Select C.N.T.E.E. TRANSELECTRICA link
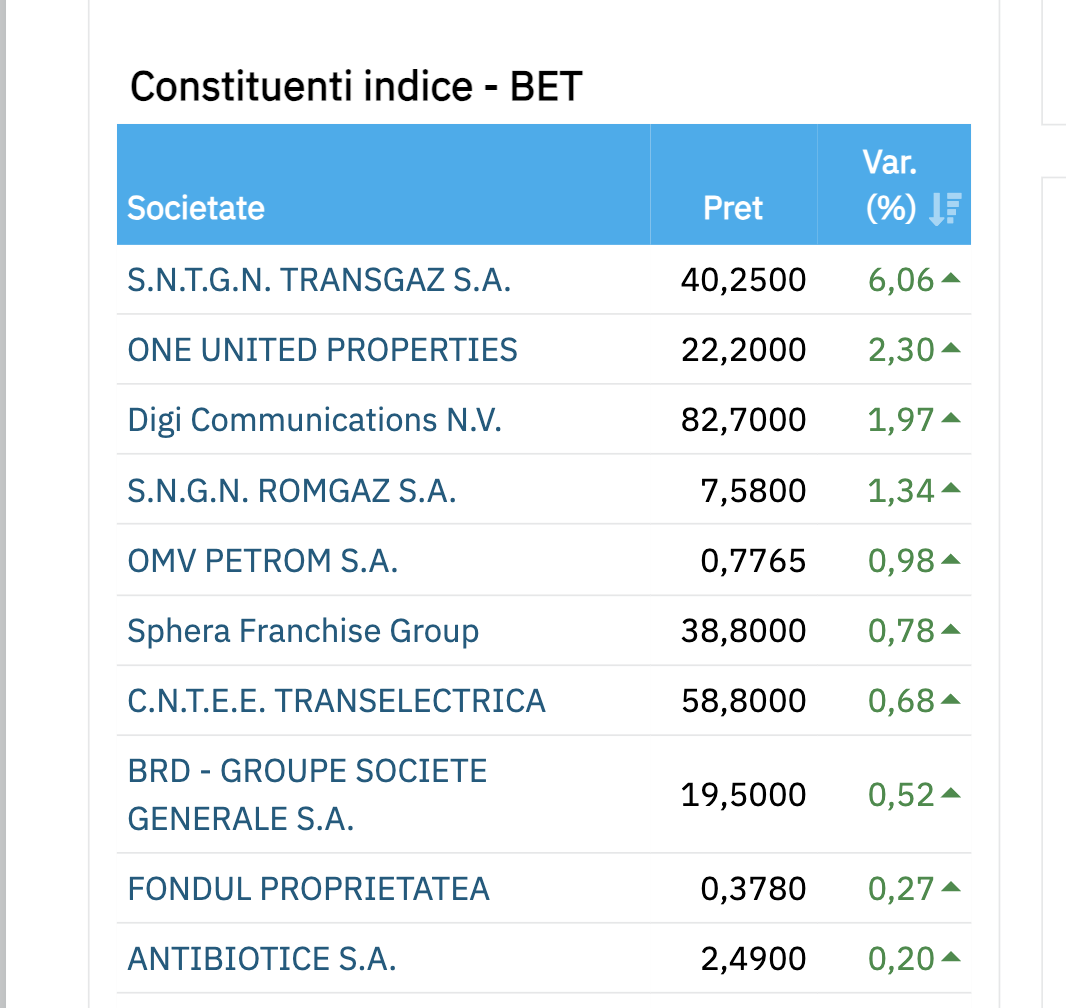 coord(336,701)
